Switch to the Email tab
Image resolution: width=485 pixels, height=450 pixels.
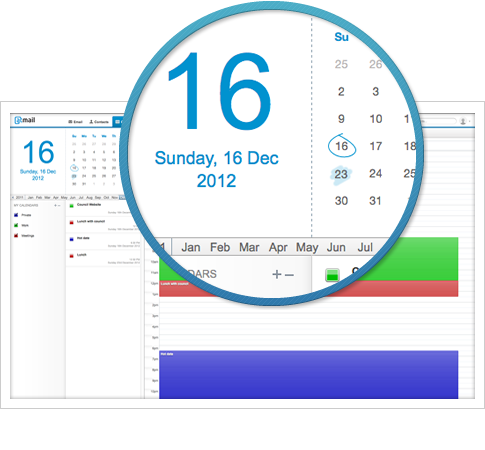[75, 122]
